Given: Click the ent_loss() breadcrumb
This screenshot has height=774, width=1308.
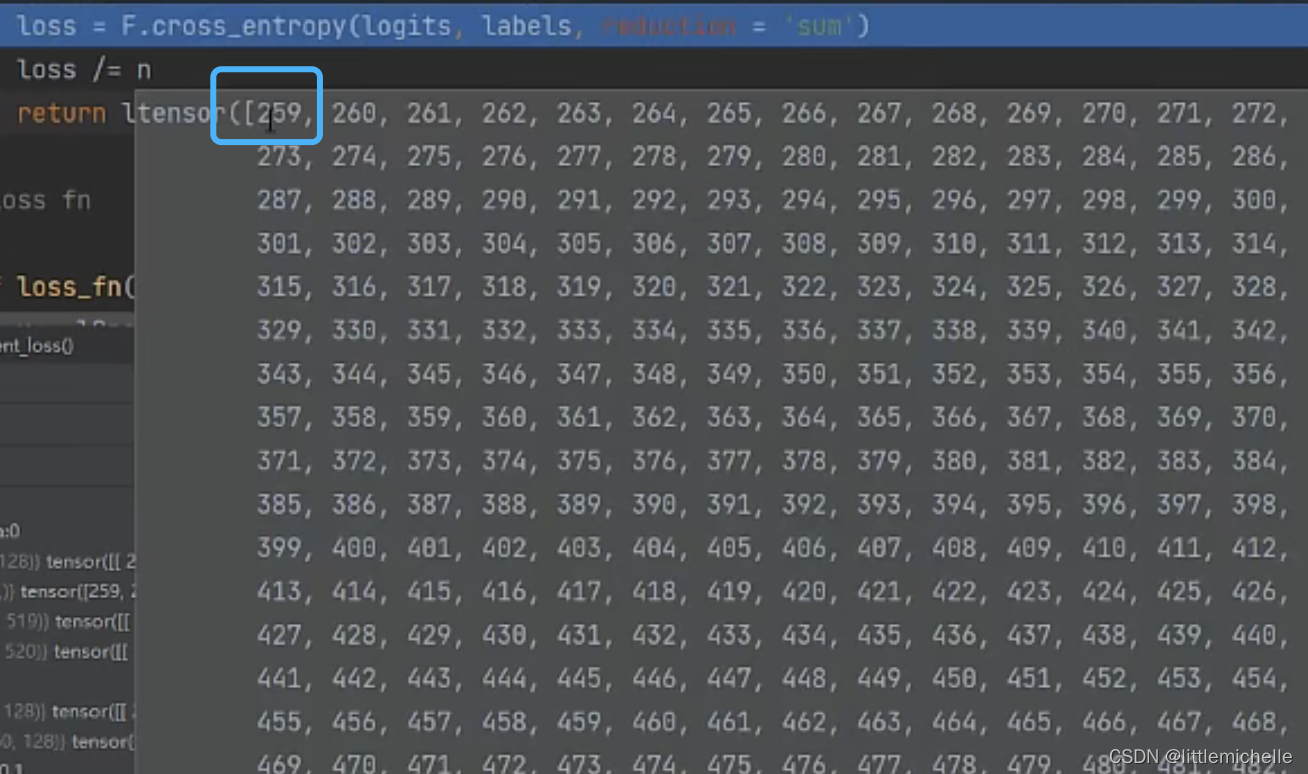Looking at the screenshot, I should coord(37,346).
